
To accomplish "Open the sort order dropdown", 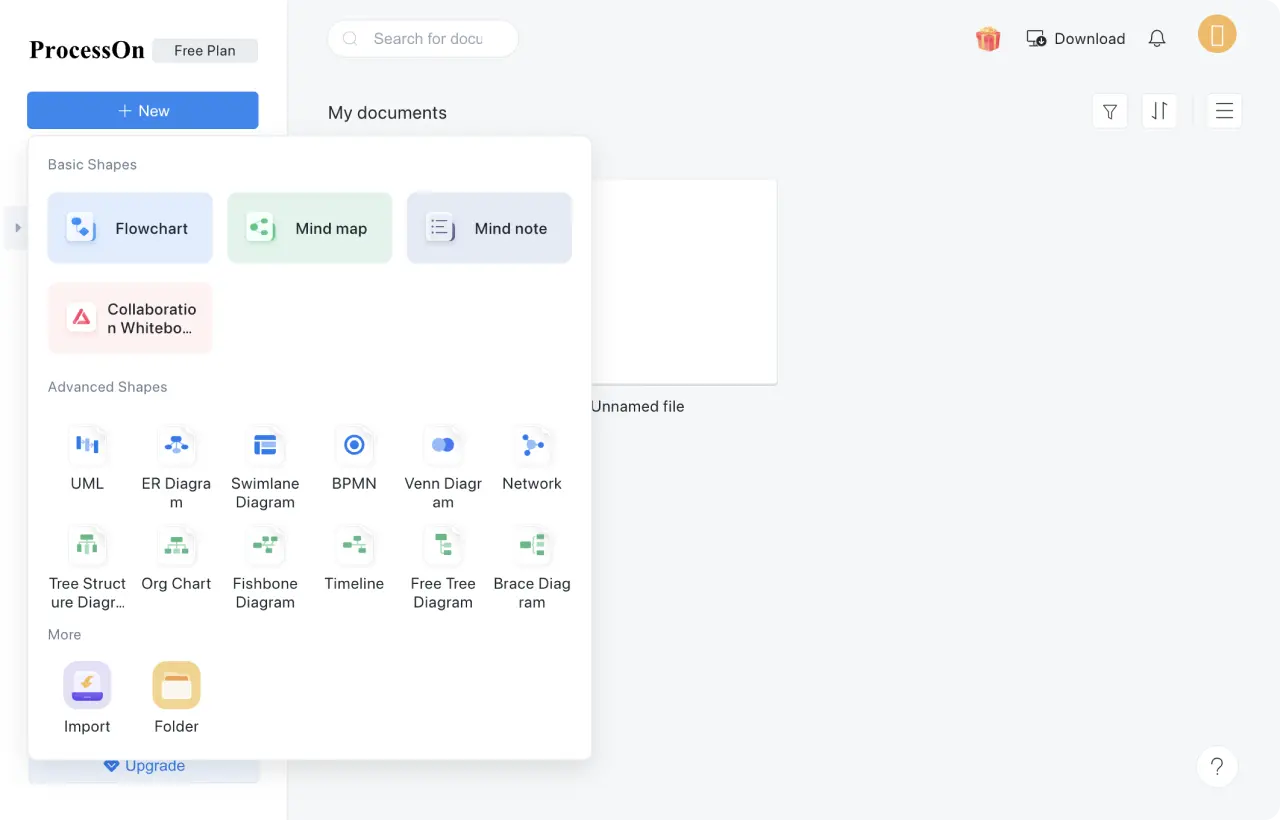I will click(1159, 111).
